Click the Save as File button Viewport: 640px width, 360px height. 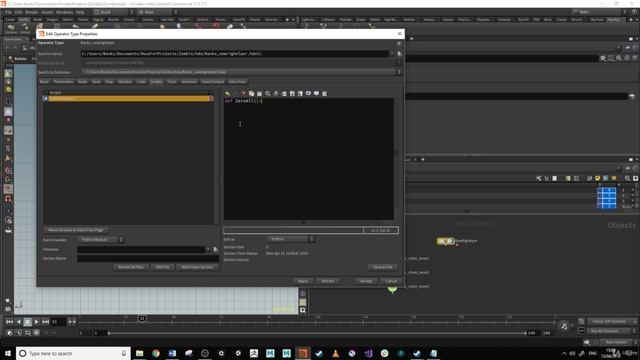click(382, 267)
